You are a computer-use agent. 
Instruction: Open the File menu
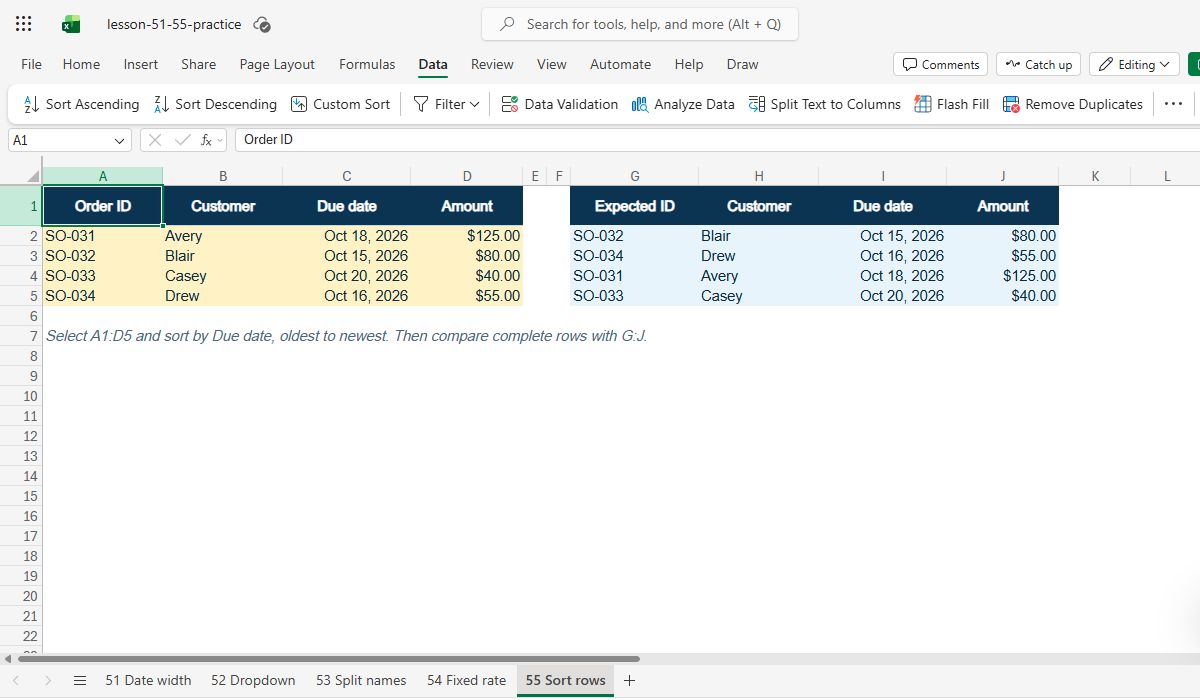click(x=32, y=64)
